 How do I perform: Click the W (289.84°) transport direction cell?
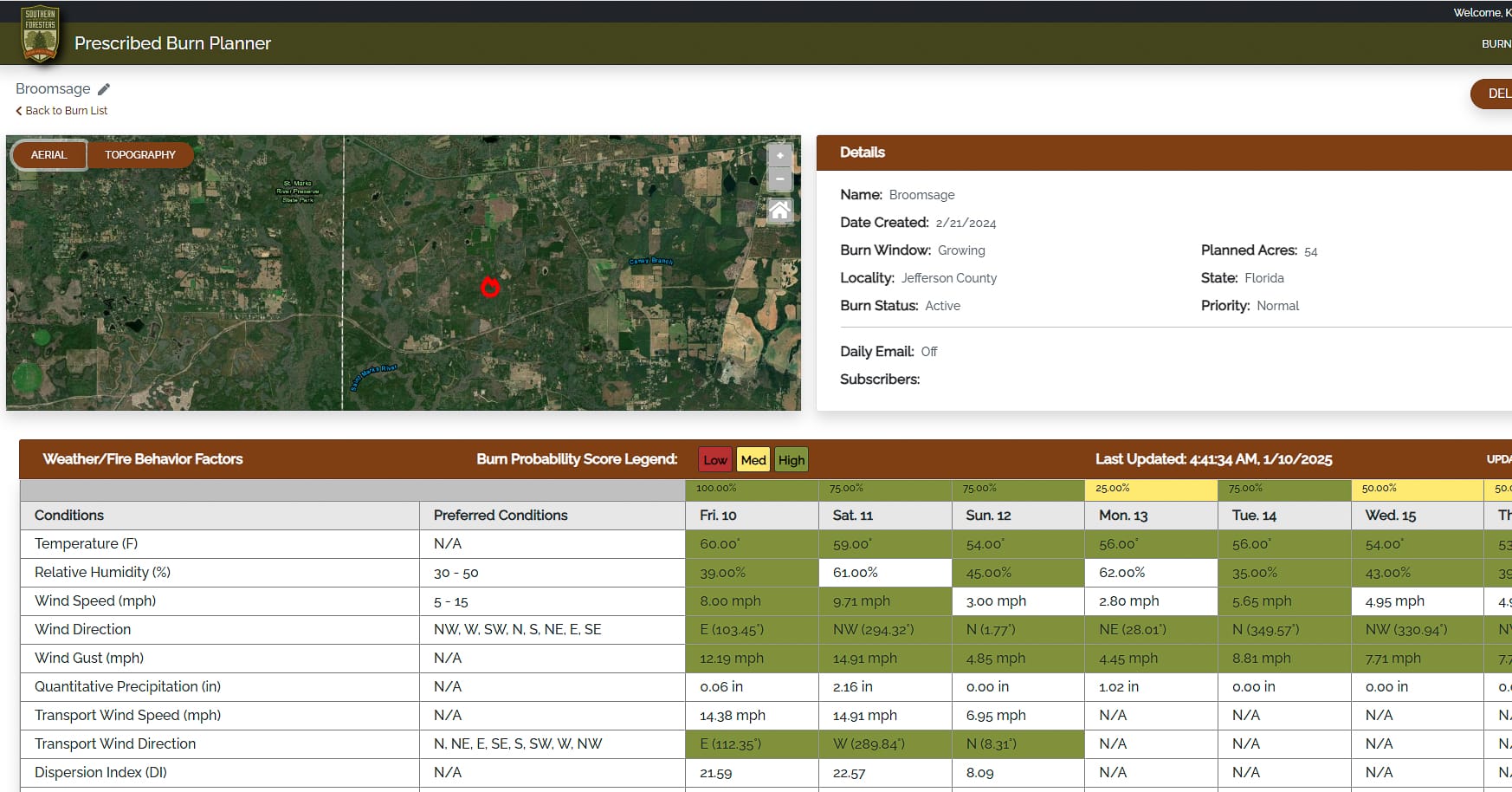(885, 744)
